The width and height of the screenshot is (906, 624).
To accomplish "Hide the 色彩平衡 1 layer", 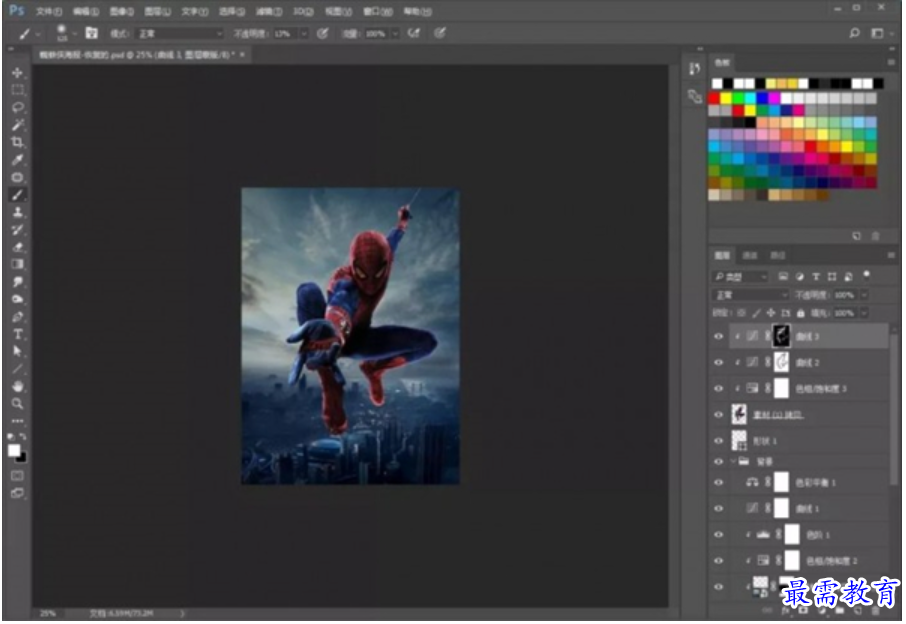I will point(718,482).
